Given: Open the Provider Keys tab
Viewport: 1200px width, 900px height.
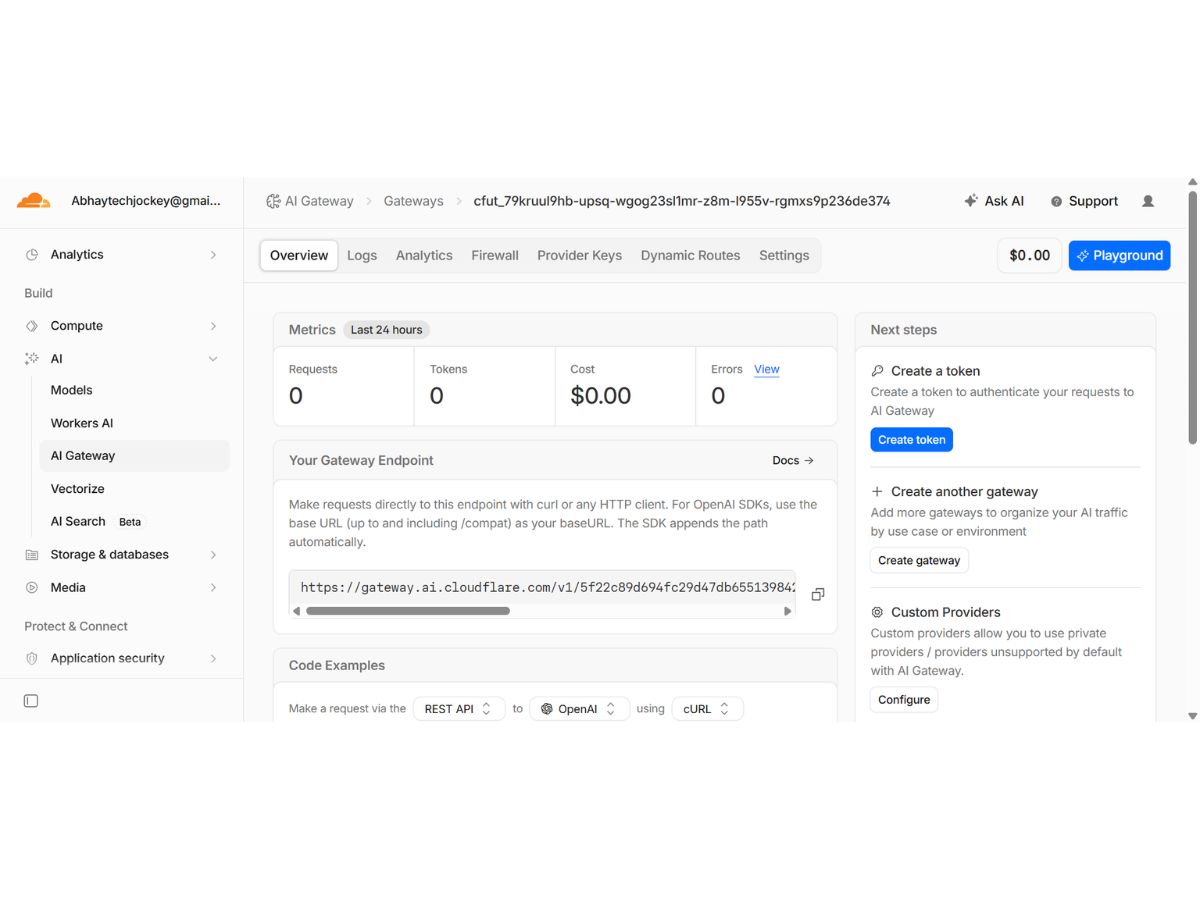Looking at the screenshot, I should (580, 256).
